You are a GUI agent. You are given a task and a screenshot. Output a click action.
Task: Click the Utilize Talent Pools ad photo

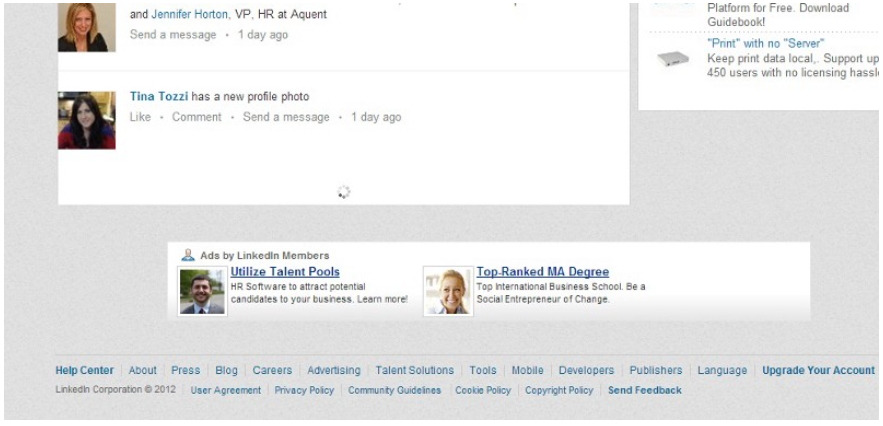(x=202, y=291)
